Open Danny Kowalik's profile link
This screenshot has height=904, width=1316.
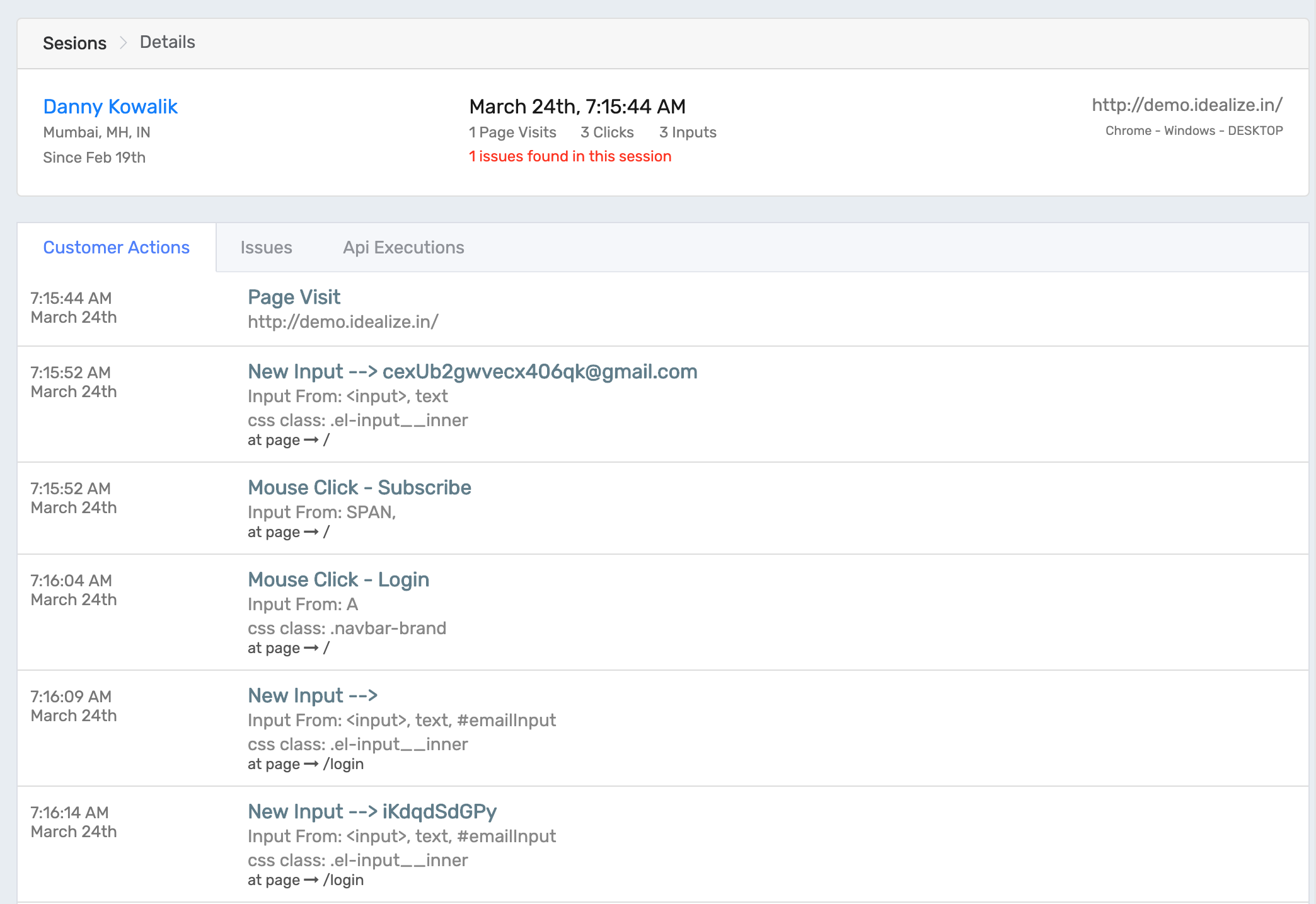click(x=110, y=107)
